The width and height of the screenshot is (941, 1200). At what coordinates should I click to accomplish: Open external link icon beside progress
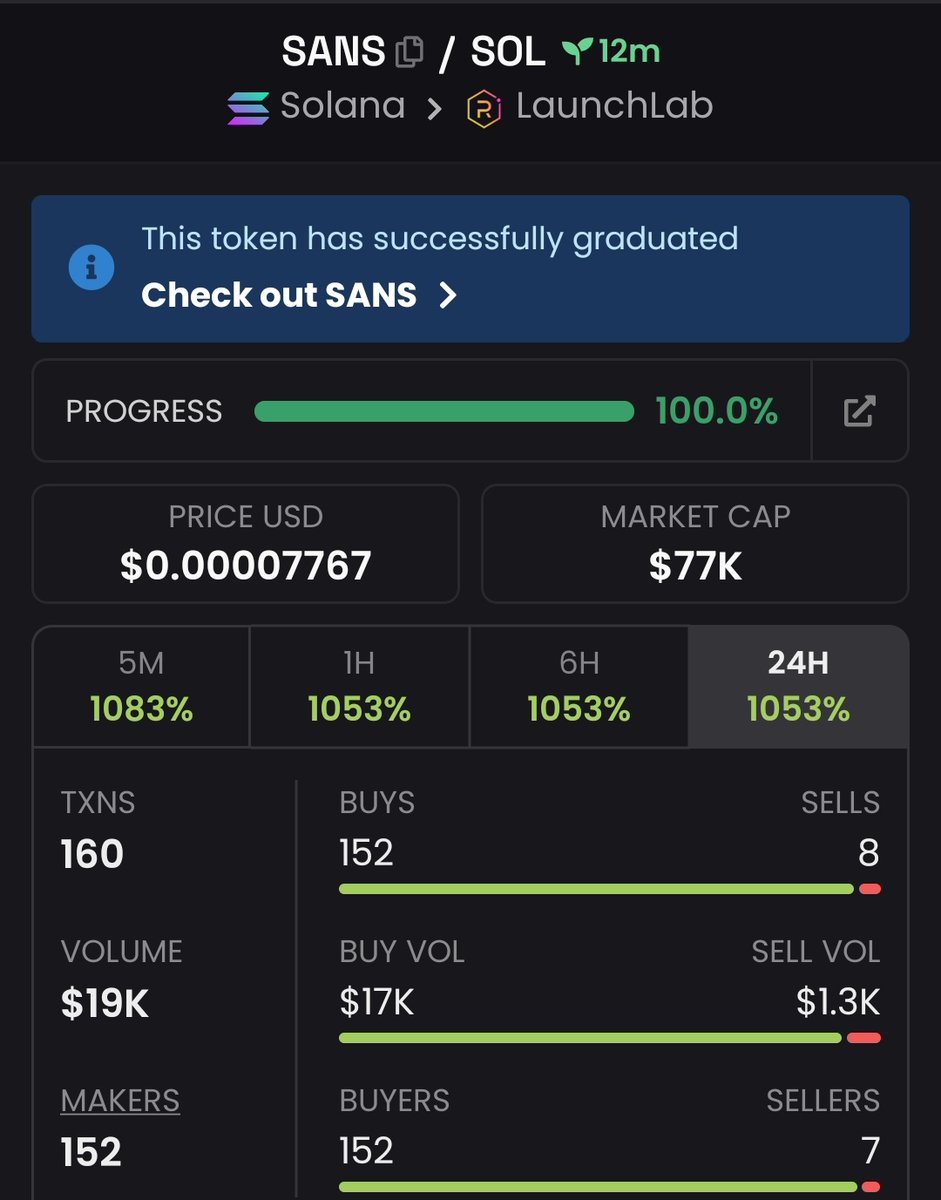click(x=859, y=411)
